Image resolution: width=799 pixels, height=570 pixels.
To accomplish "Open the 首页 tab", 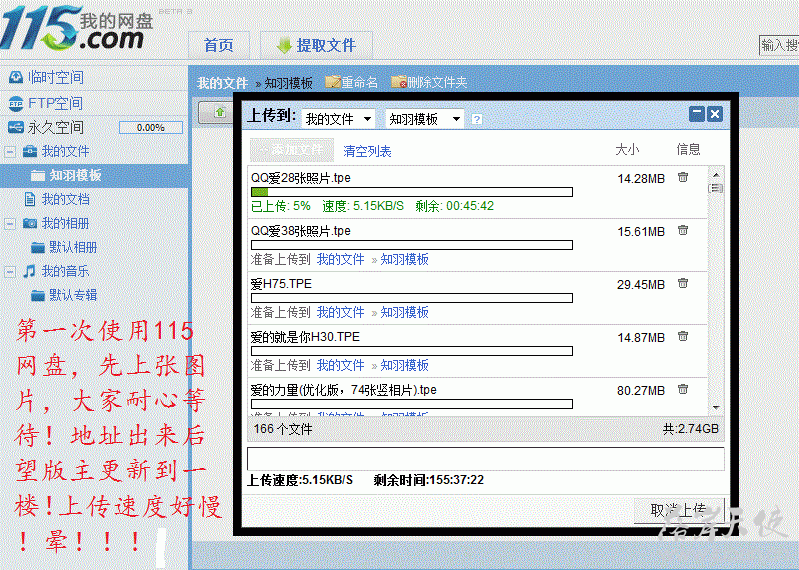I will [219, 45].
